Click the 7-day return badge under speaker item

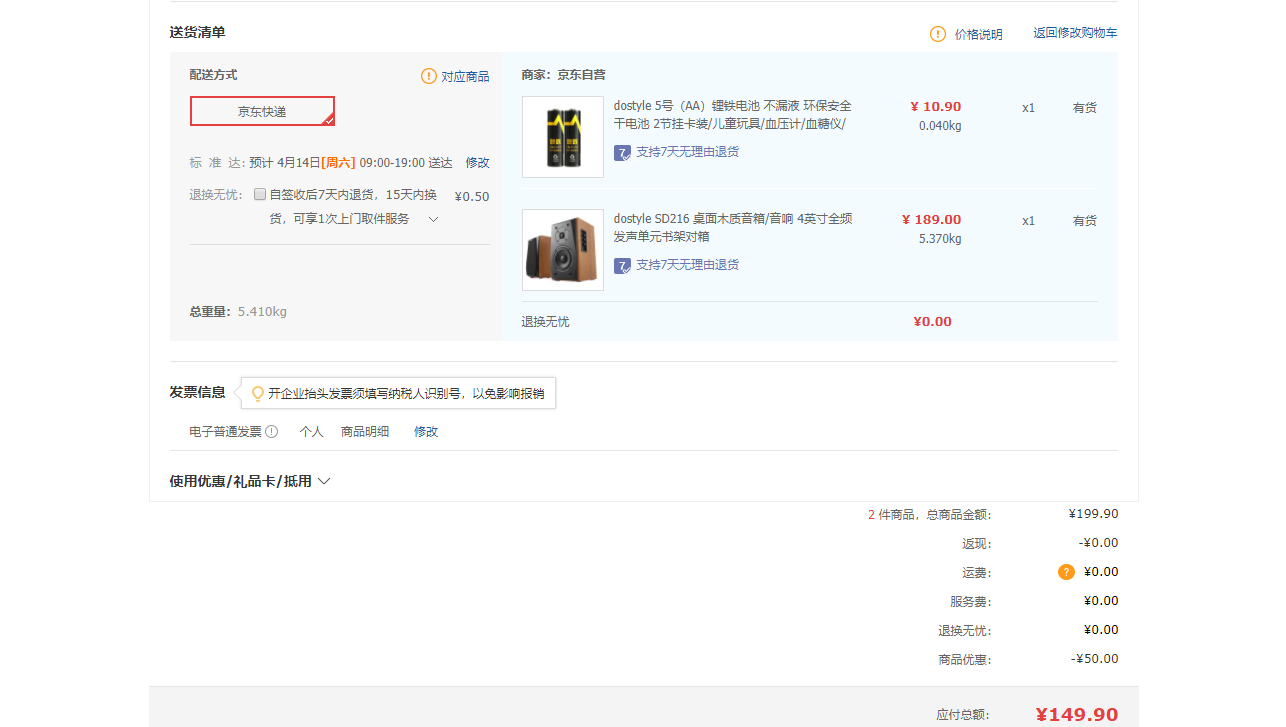click(x=622, y=266)
